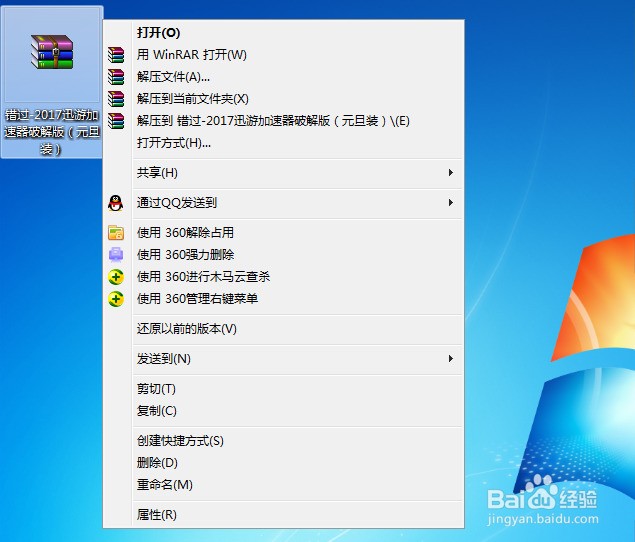This screenshot has height=542, width=635.
Task: Expand the 共享(H) submenu arrow
Action: pos(450,173)
